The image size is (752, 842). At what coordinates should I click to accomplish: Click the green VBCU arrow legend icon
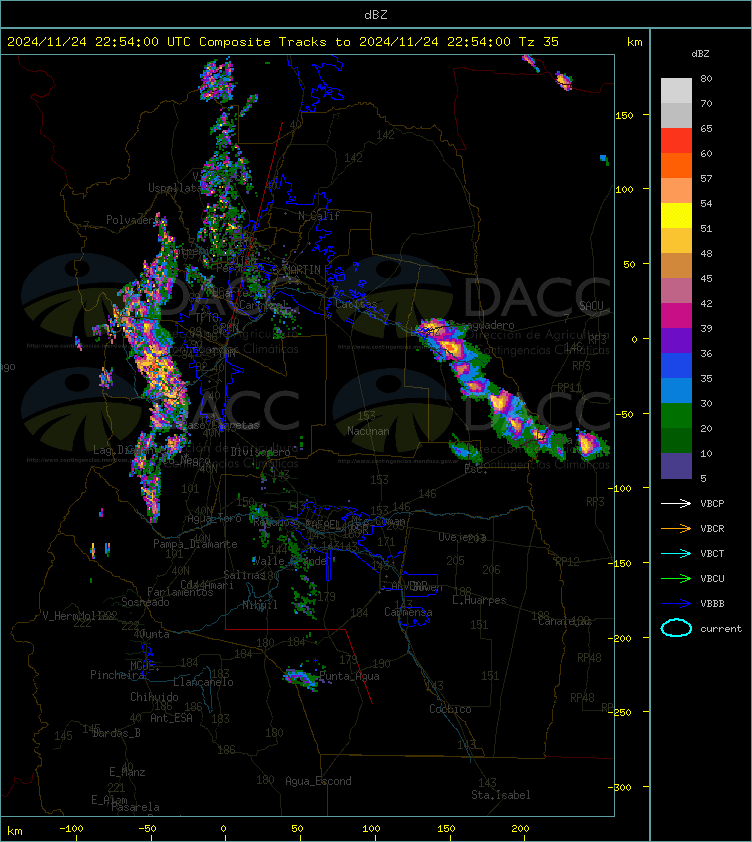coord(676,578)
